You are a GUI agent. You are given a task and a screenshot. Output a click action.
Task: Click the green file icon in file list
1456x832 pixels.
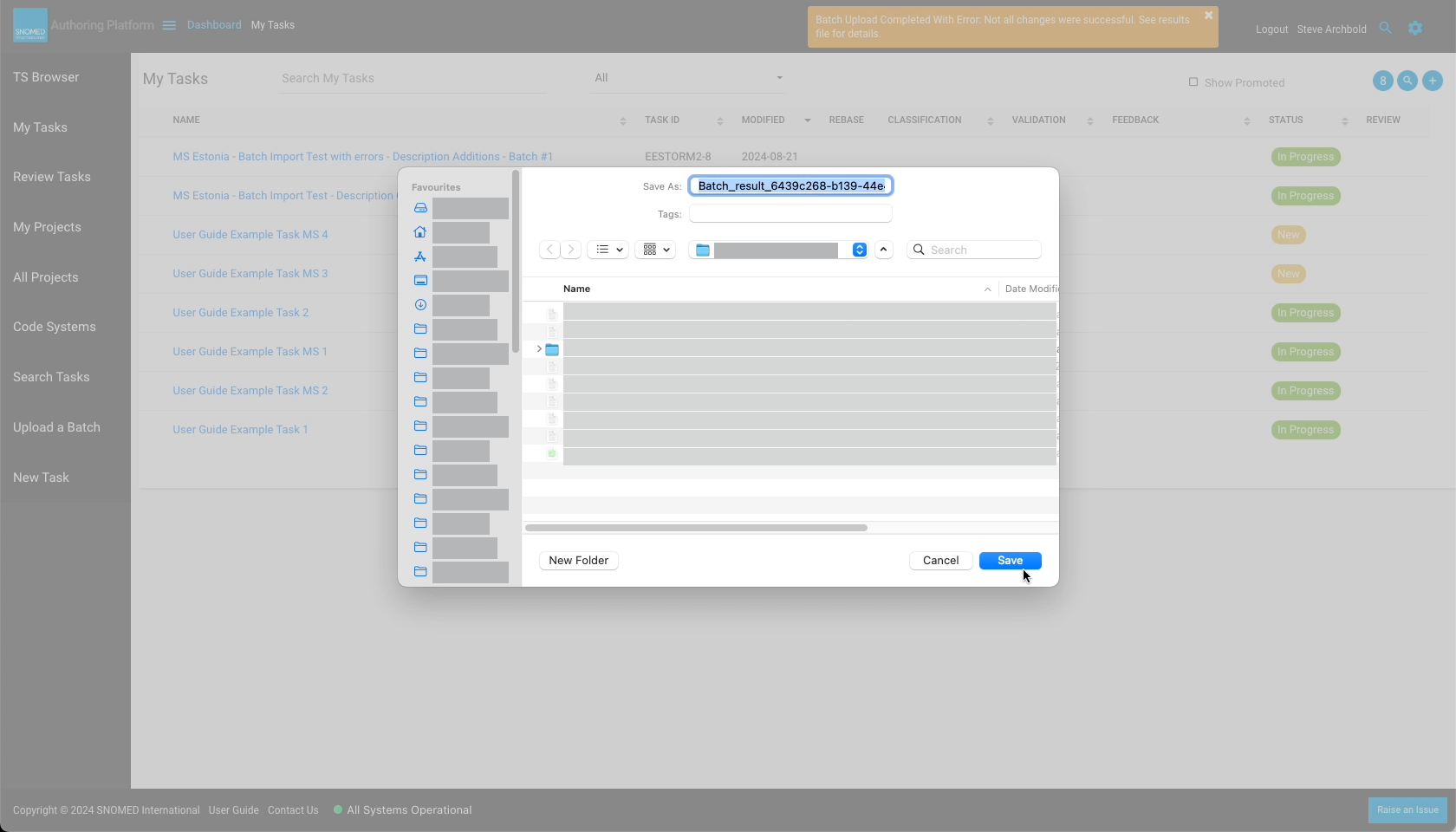point(552,453)
